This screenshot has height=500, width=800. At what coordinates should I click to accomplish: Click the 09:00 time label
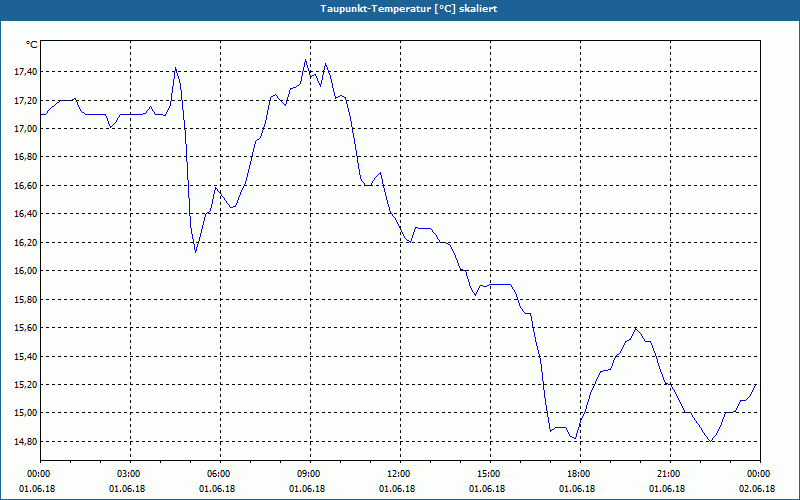pyautogui.click(x=310, y=474)
